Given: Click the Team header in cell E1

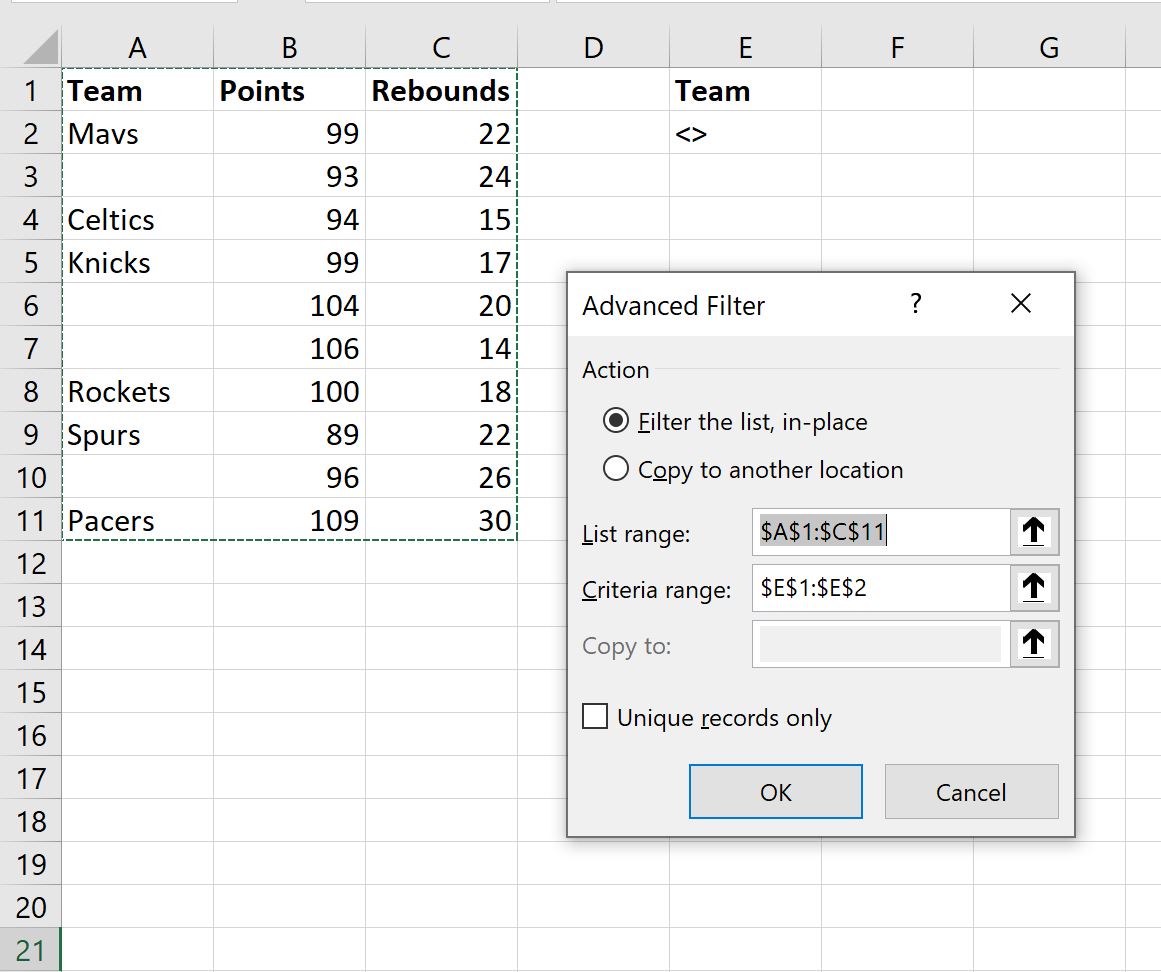Looking at the screenshot, I should (745, 90).
